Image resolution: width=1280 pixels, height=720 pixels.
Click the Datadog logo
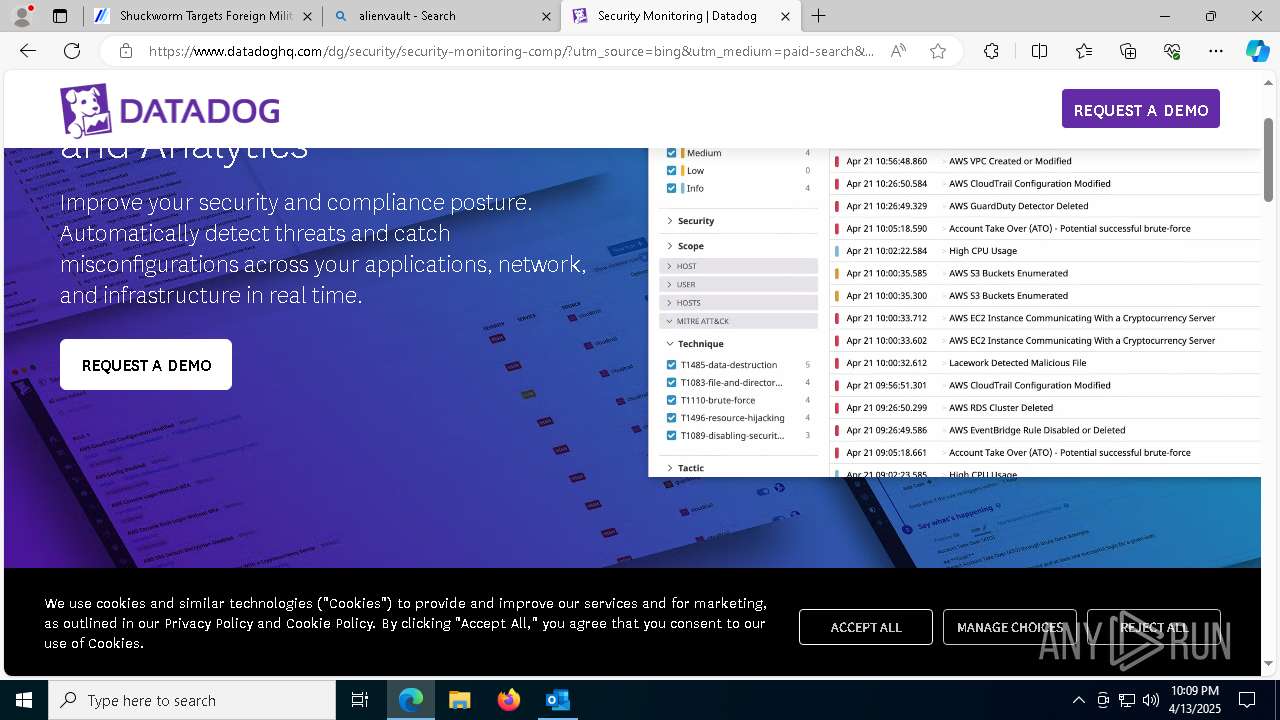pos(169,110)
